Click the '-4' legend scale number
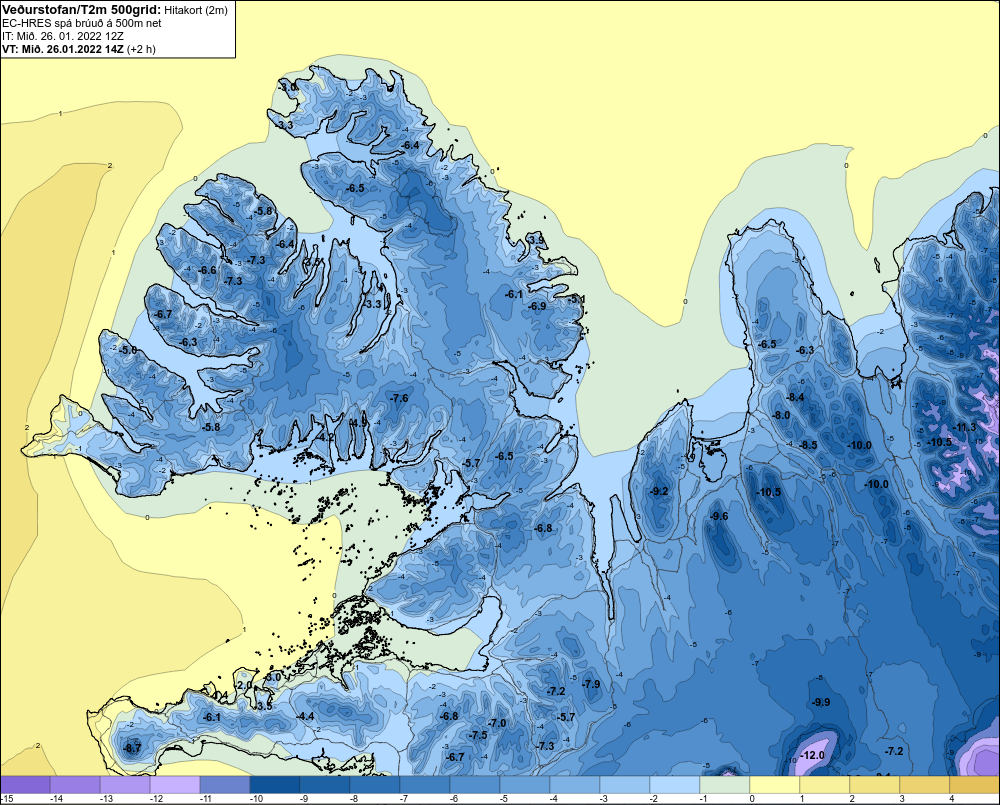 pyautogui.click(x=555, y=799)
